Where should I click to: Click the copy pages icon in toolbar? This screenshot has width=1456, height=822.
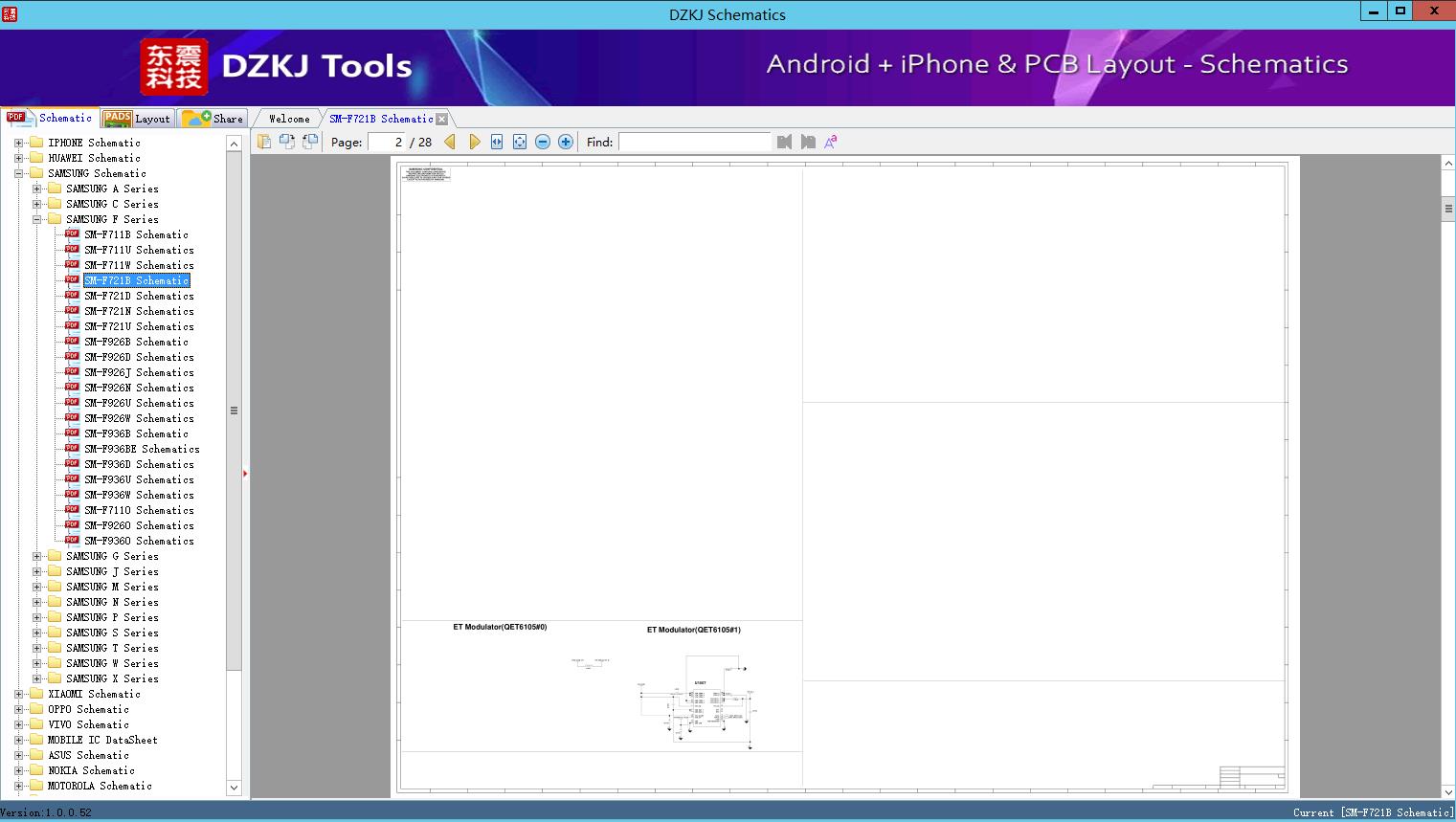click(264, 142)
